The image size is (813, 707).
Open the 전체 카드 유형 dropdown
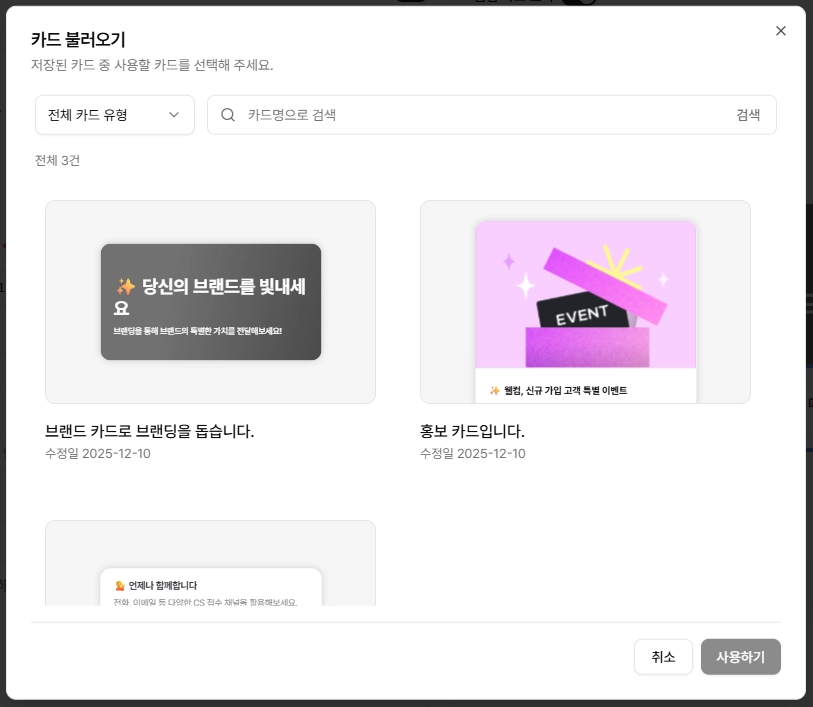(115, 115)
